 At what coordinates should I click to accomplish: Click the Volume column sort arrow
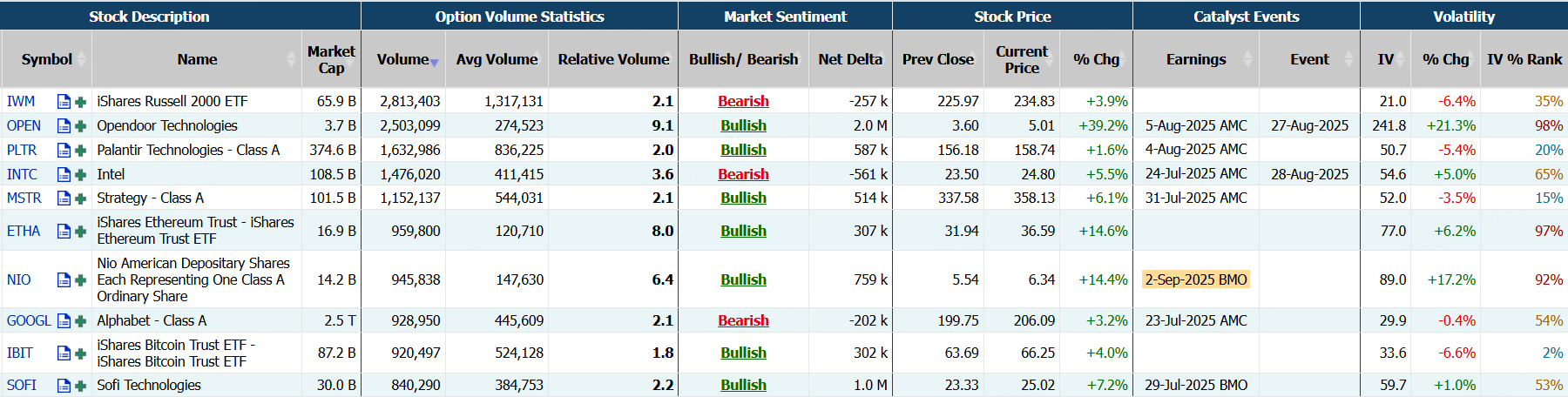[434, 62]
